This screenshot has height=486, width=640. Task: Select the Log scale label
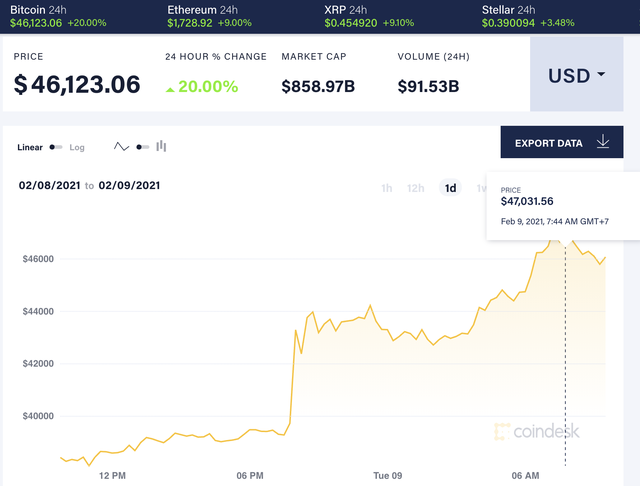(77, 147)
